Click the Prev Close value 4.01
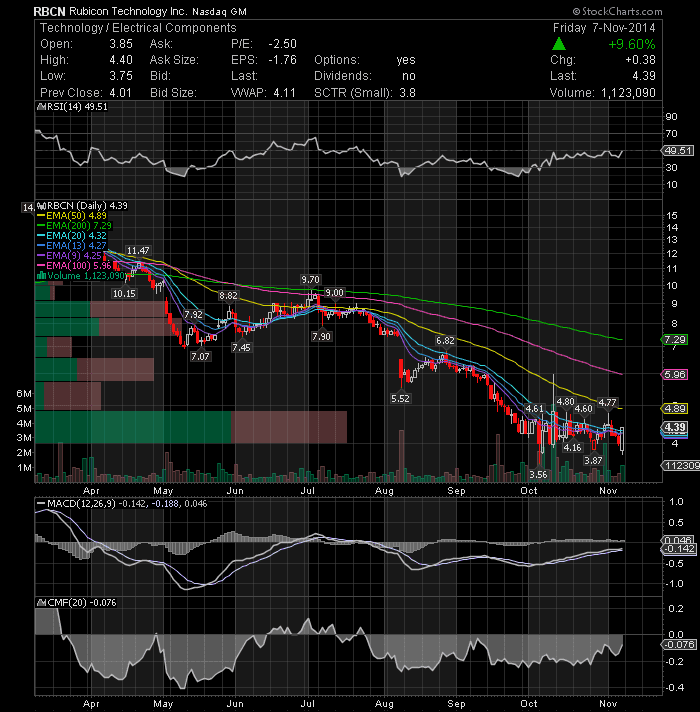700x712 pixels. pos(120,93)
